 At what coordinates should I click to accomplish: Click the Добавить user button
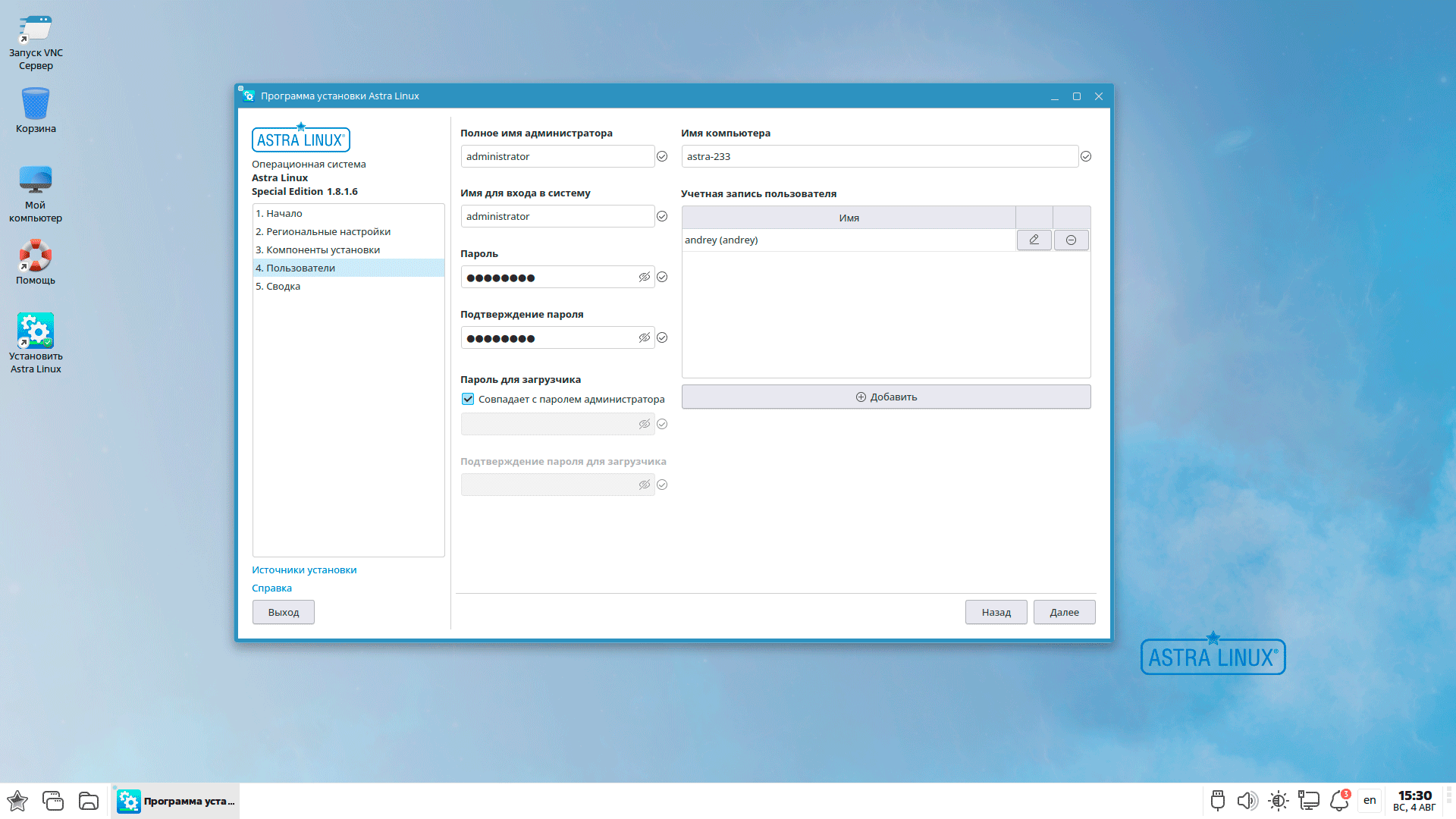[886, 397]
